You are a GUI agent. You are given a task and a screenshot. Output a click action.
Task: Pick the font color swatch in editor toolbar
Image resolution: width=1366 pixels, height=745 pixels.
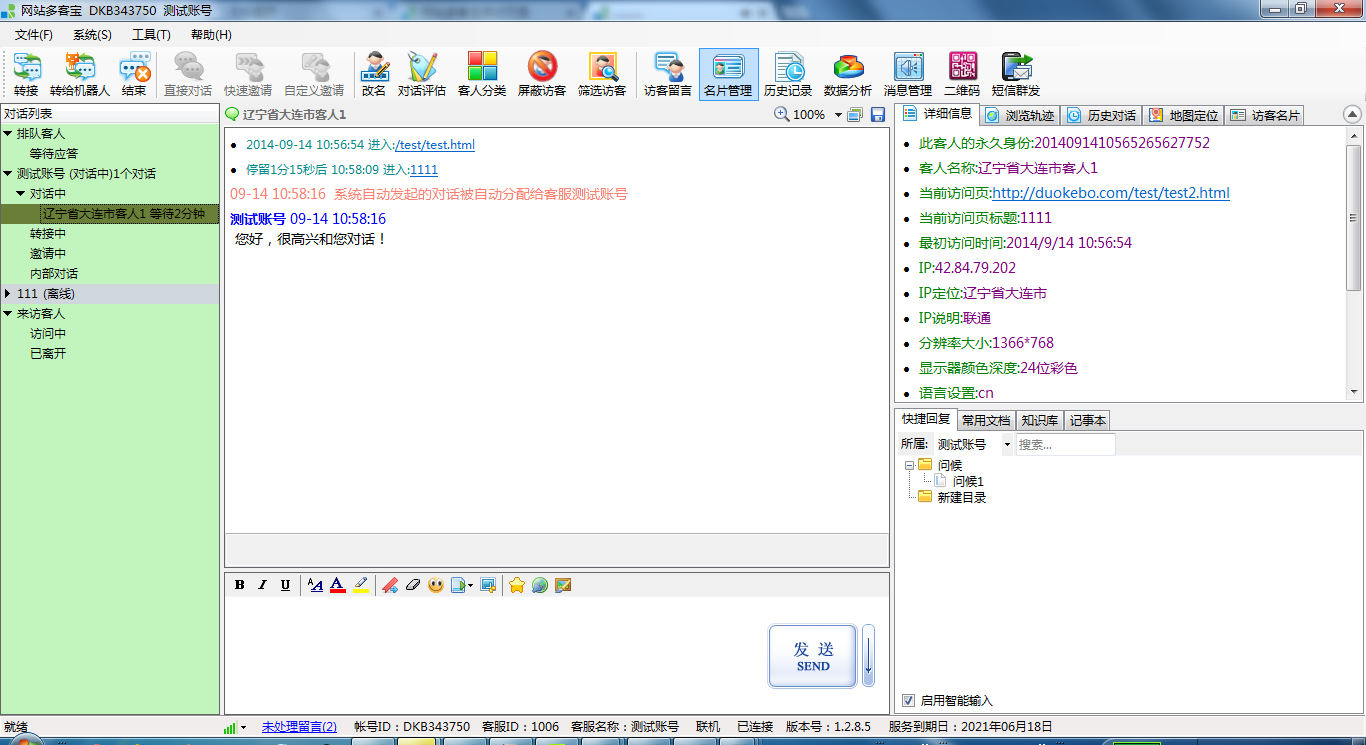[338, 585]
